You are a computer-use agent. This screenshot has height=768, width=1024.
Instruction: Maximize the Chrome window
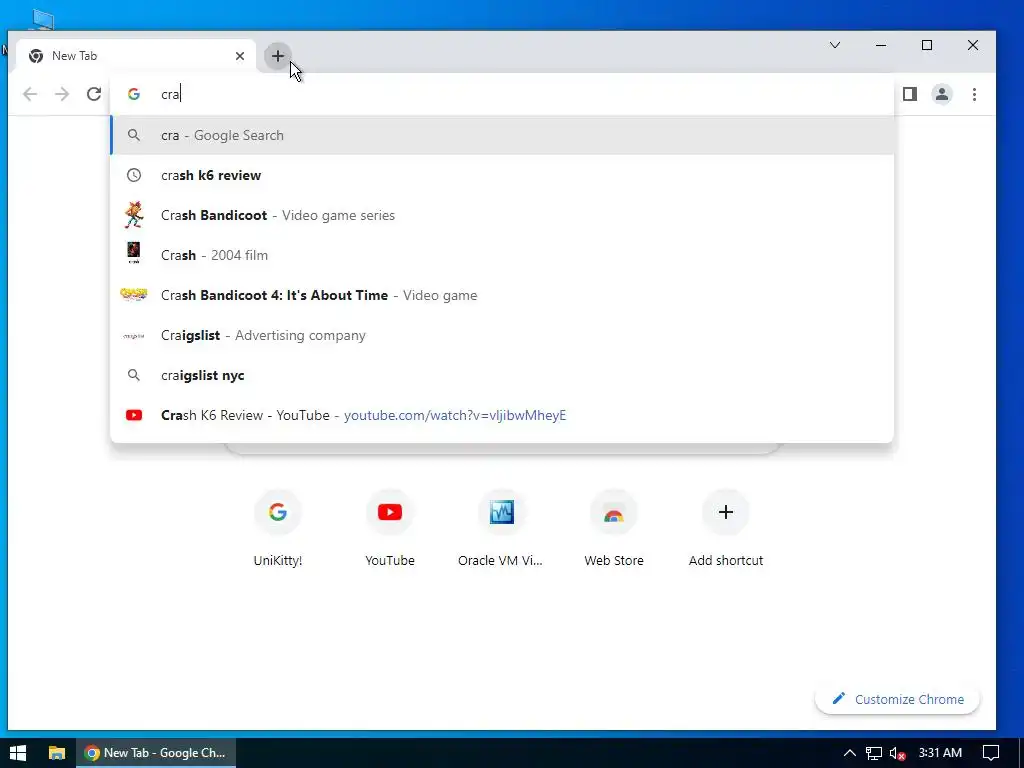click(927, 45)
